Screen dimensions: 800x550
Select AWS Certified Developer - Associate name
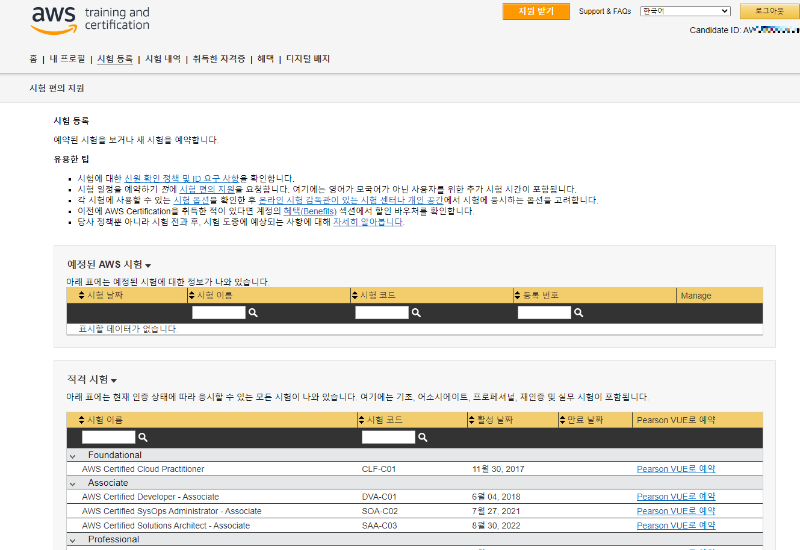pyautogui.click(x=150, y=496)
